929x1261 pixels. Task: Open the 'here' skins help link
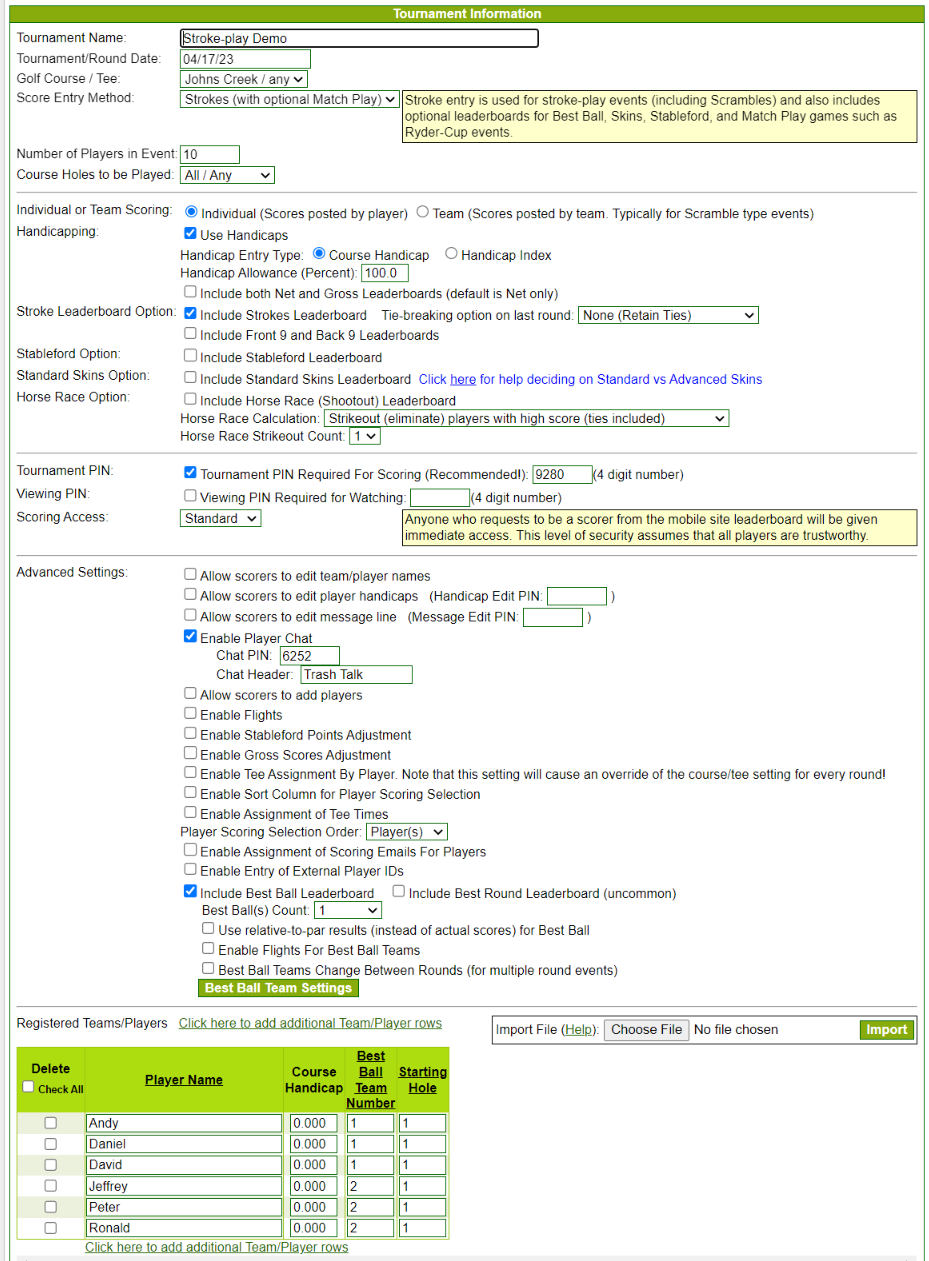[463, 379]
